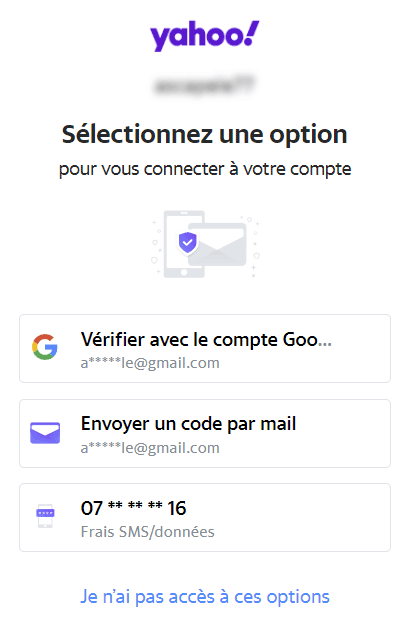Click masked Gmail address under mail code option
This screenshot has height=624, width=411.
pos(150,448)
